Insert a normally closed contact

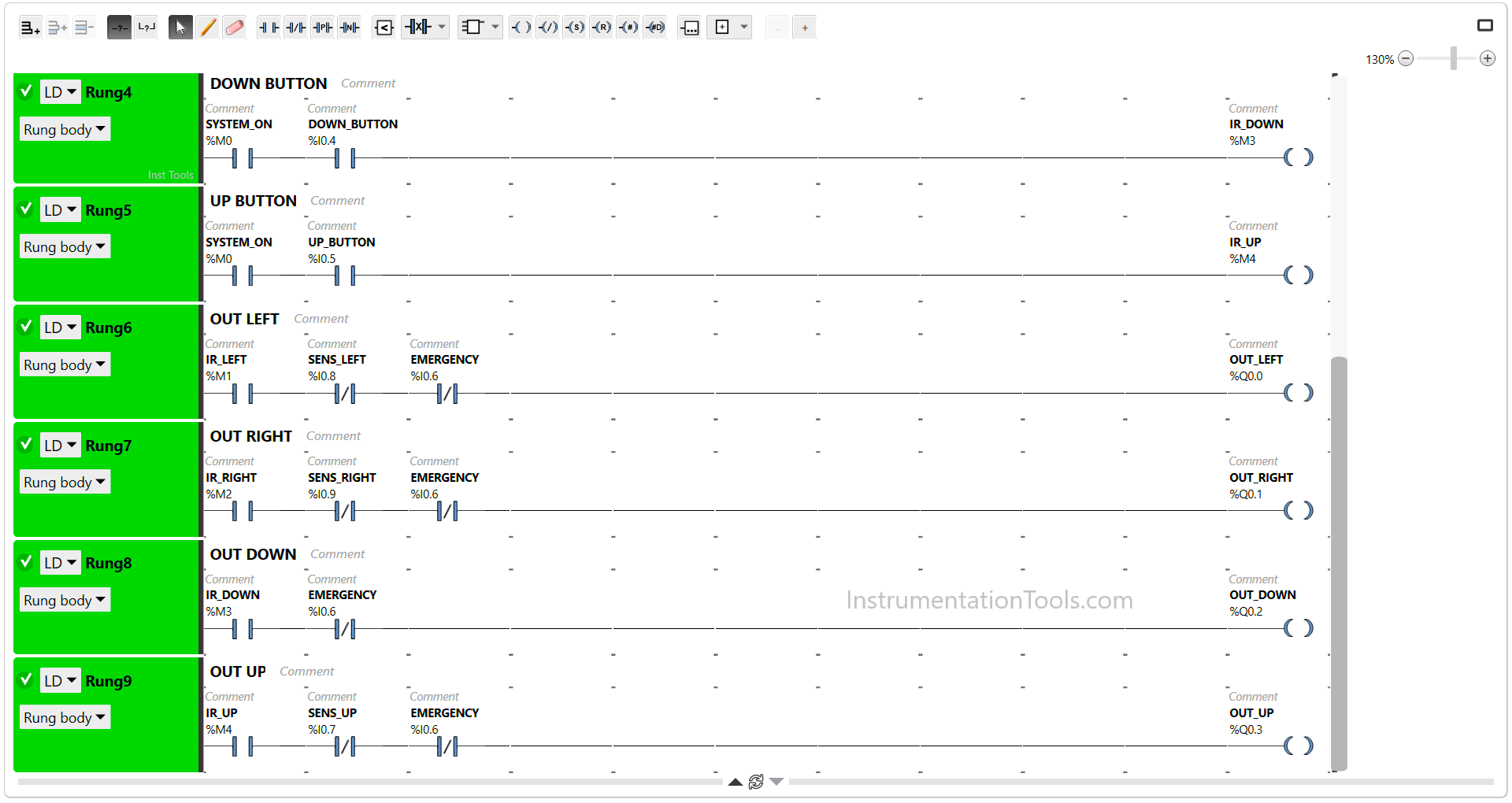click(x=296, y=28)
